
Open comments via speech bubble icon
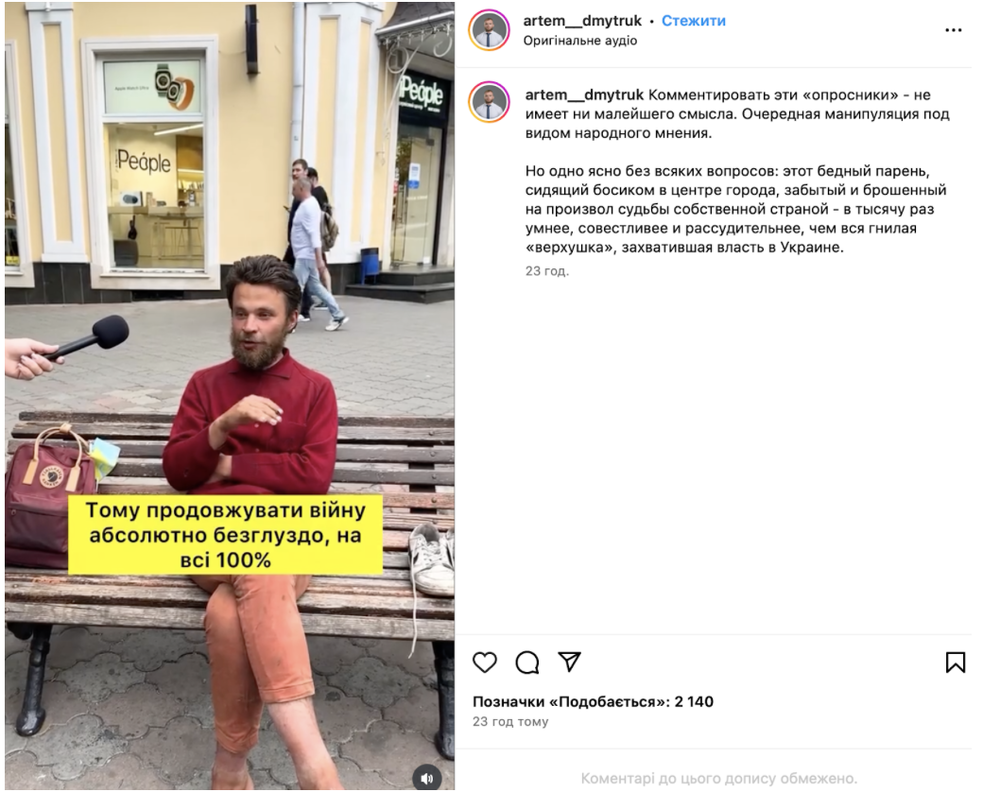527,662
